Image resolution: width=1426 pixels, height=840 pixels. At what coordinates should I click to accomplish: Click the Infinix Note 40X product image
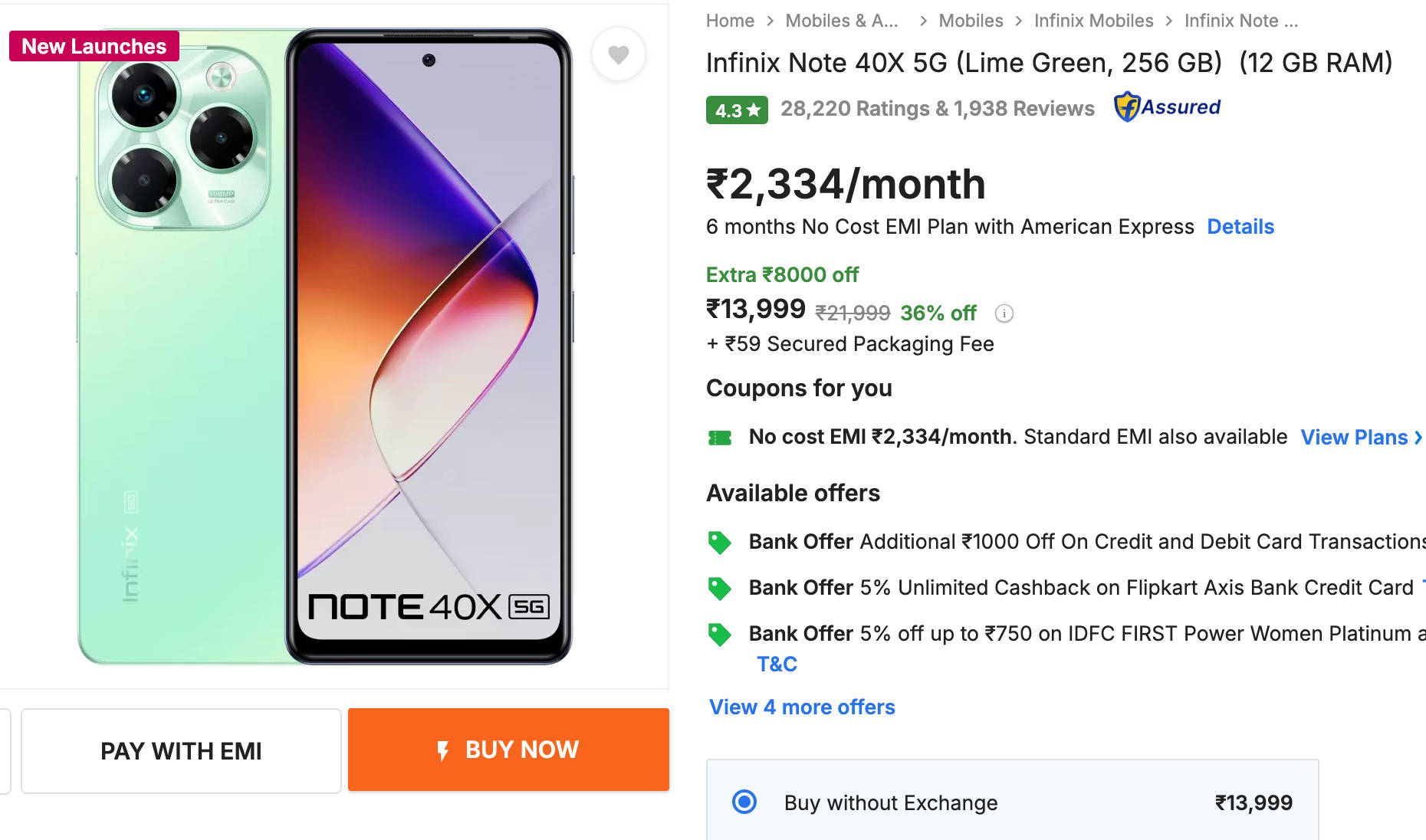coord(326,346)
